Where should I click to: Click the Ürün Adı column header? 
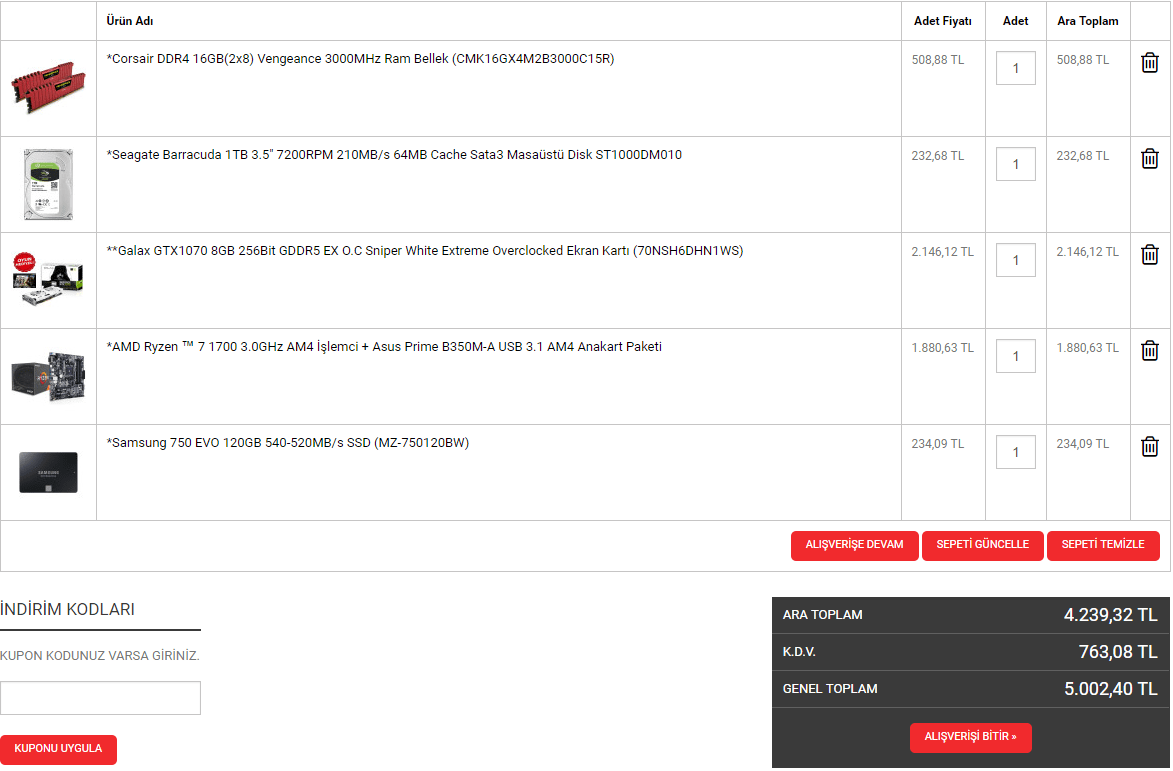click(130, 21)
